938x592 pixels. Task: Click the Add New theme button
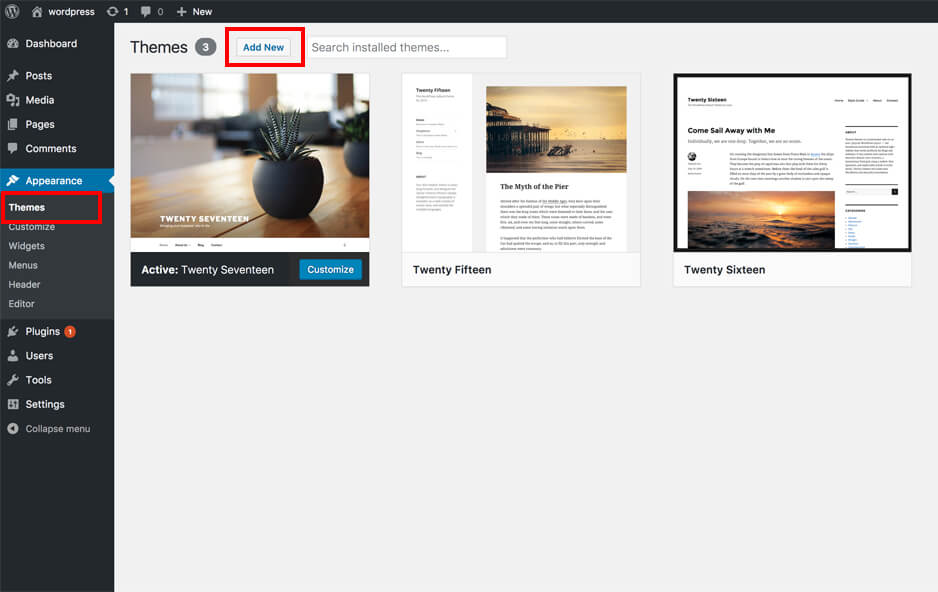(263, 47)
